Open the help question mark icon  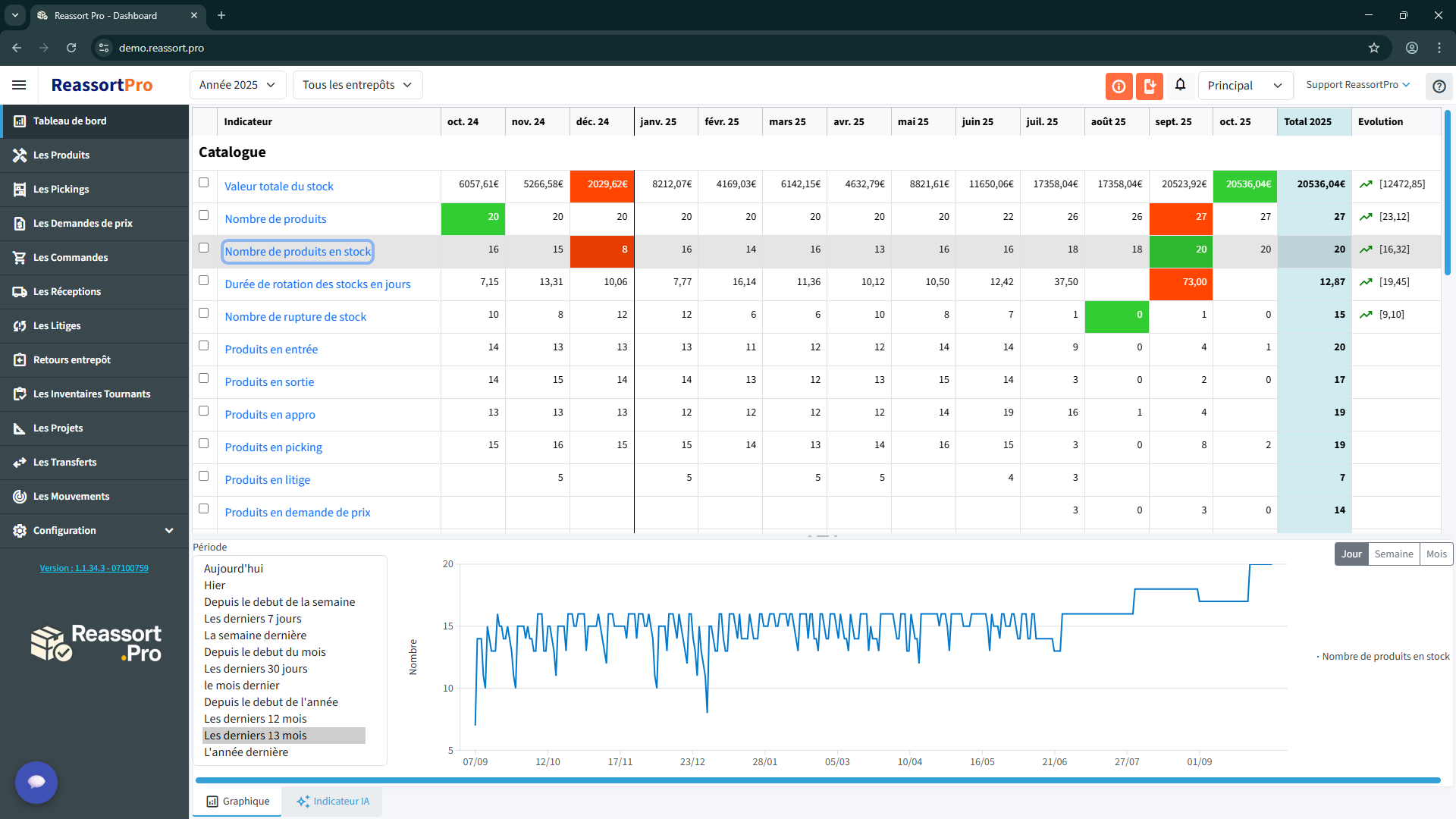[x=1439, y=86]
